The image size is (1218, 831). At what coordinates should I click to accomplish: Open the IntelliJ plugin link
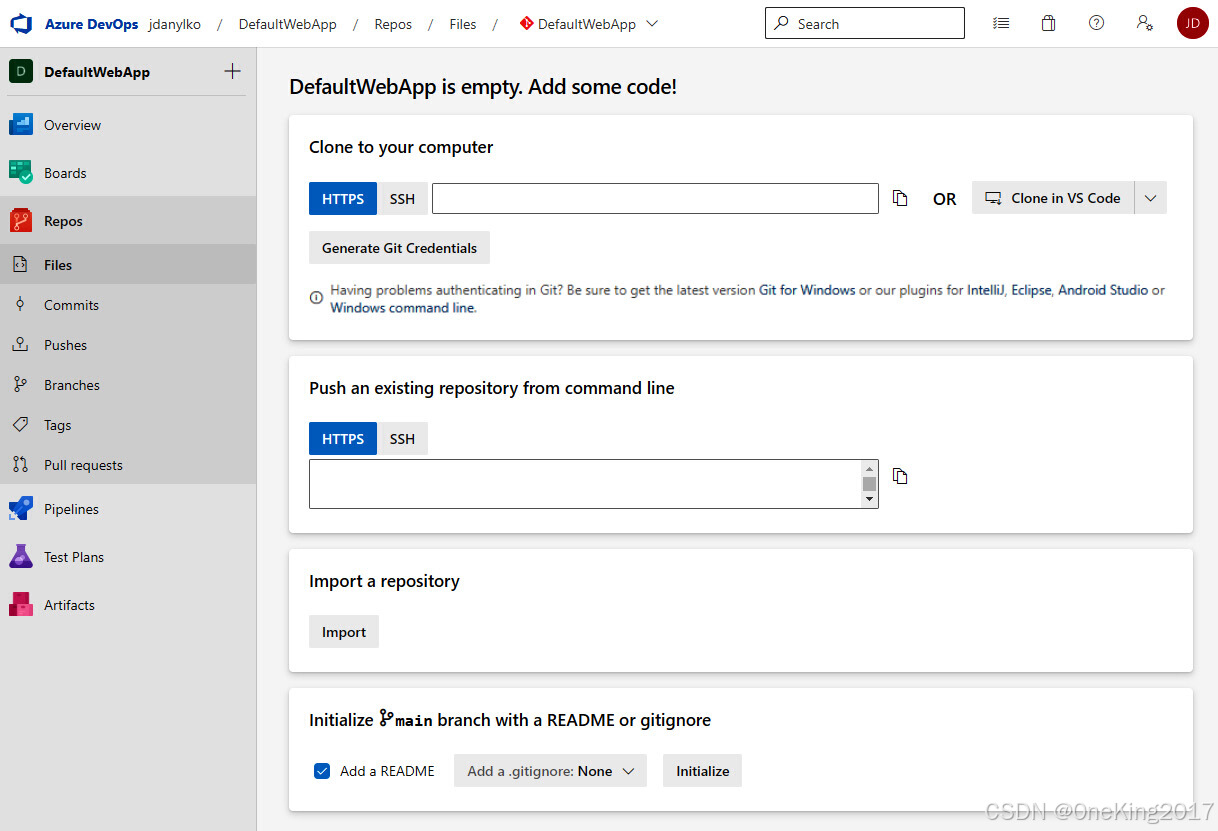point(985,290)
